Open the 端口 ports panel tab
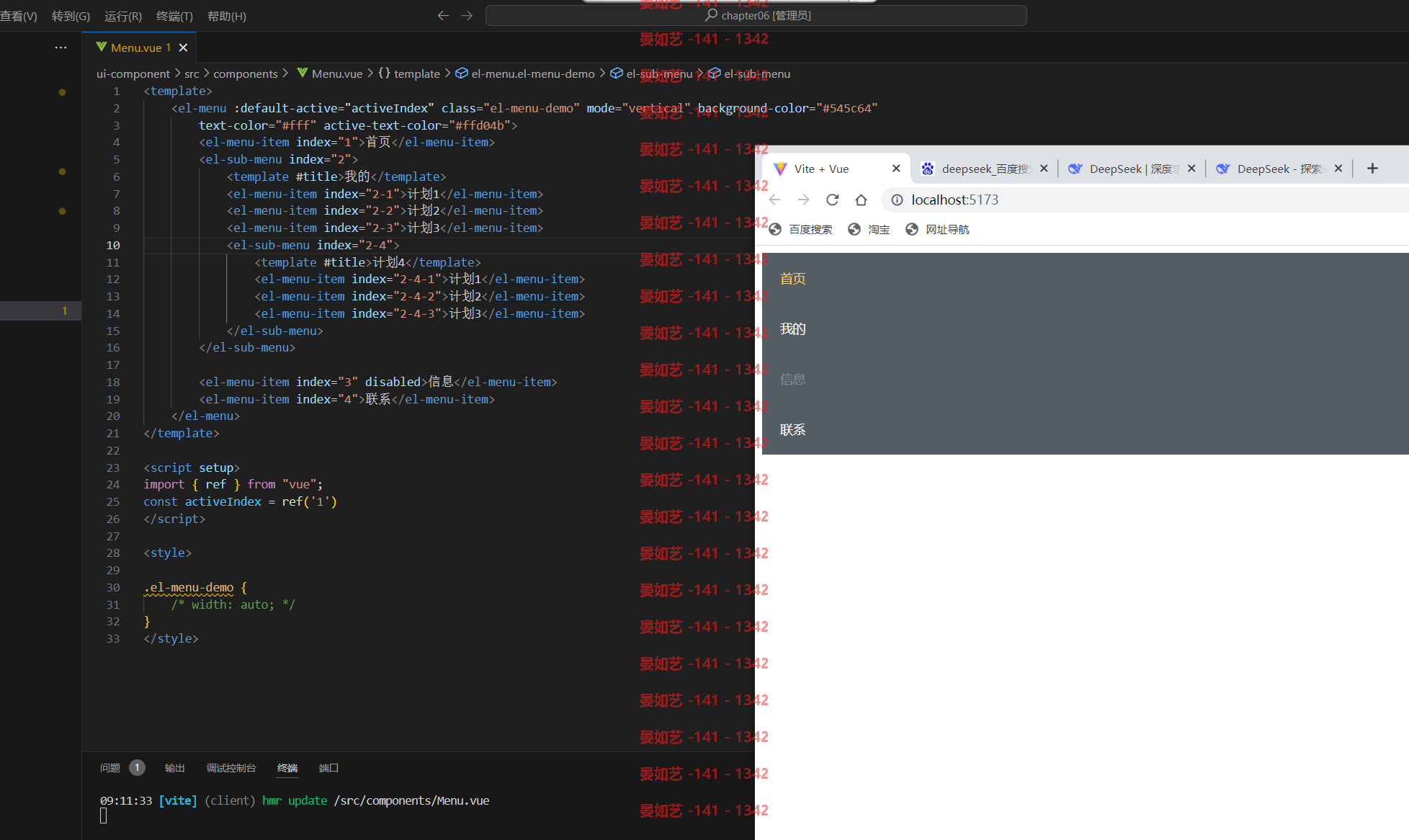This screenshot has width=1409, height=840. pos(328,768)
